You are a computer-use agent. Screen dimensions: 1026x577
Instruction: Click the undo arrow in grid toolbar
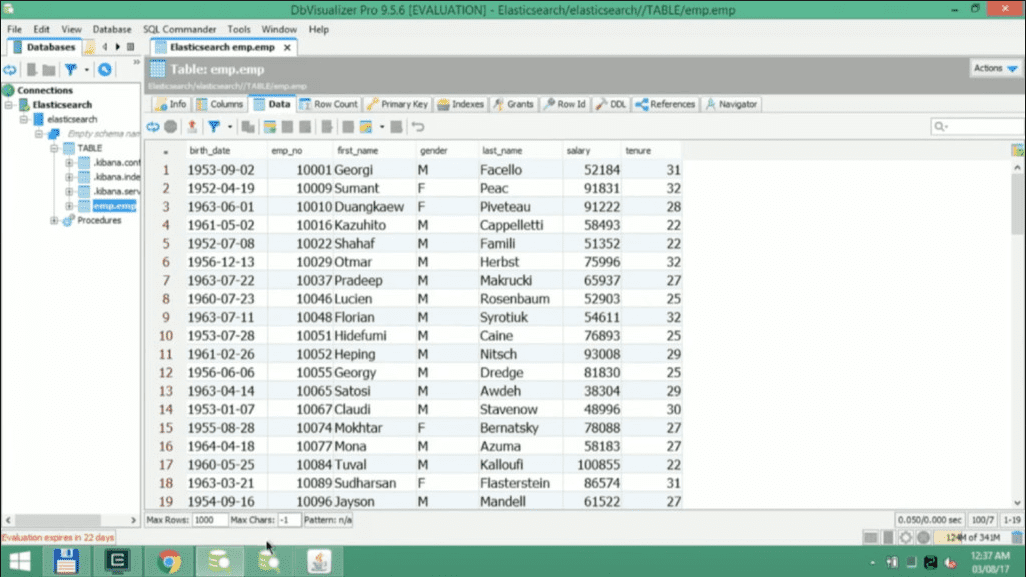point(418,127)
